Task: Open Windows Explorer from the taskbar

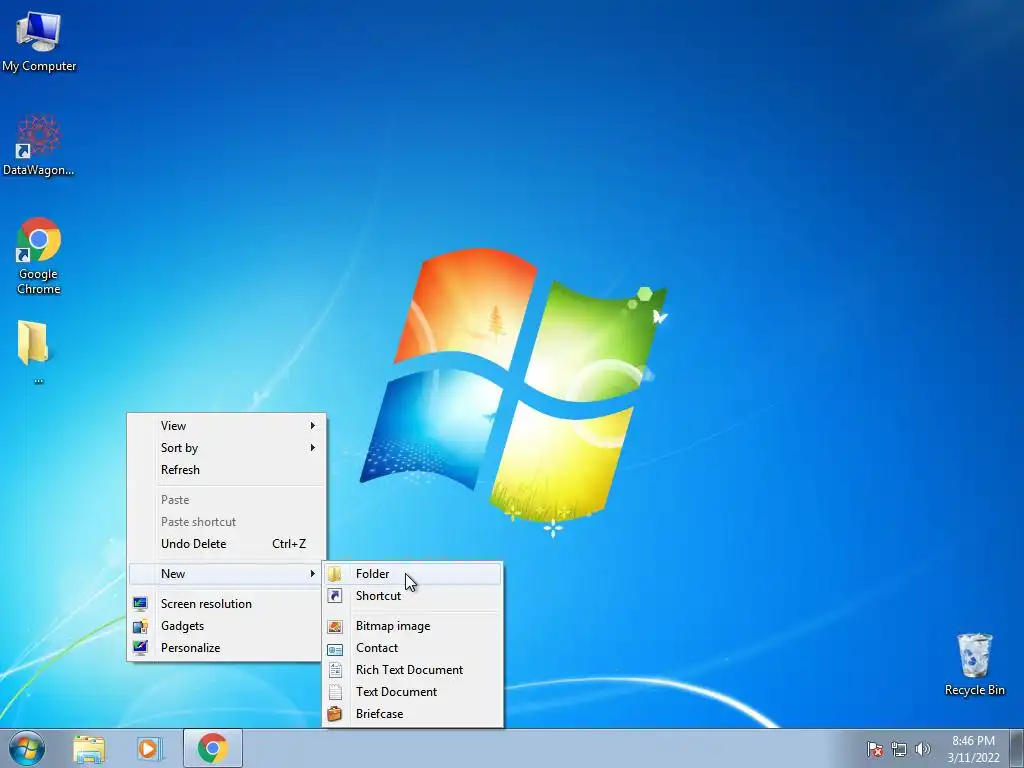Action: point(89,748)
